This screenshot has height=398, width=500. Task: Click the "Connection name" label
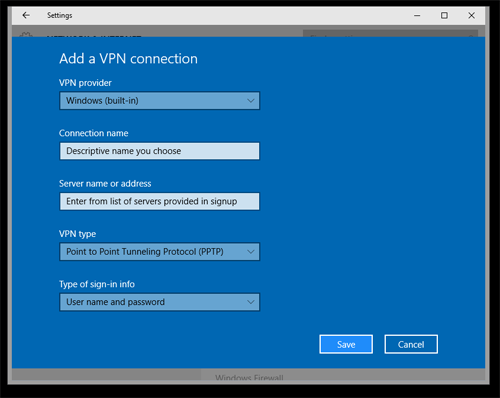[94, 133]
